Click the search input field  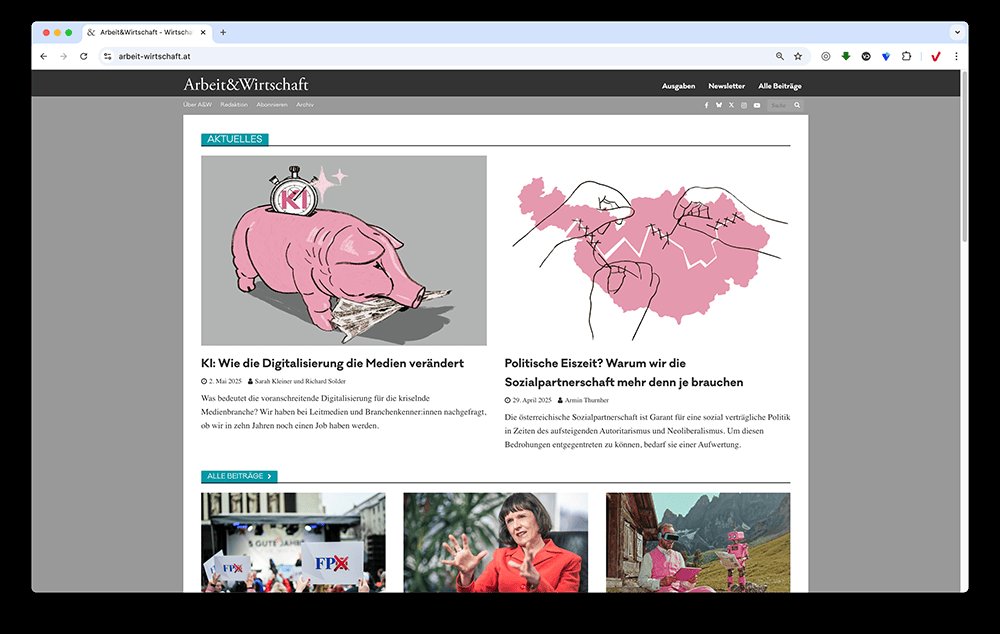[x=778, y=105]
